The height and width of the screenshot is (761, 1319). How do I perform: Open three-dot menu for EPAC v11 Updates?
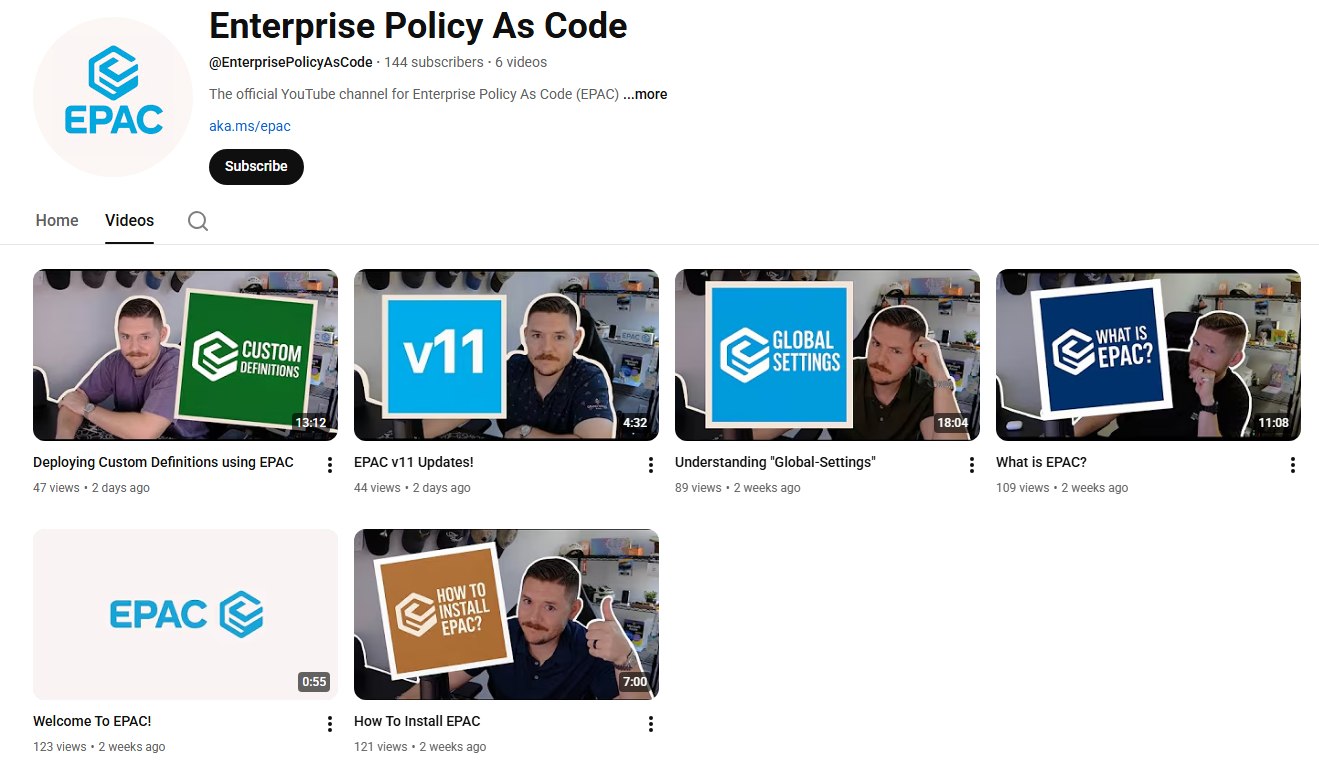(650, 465)
